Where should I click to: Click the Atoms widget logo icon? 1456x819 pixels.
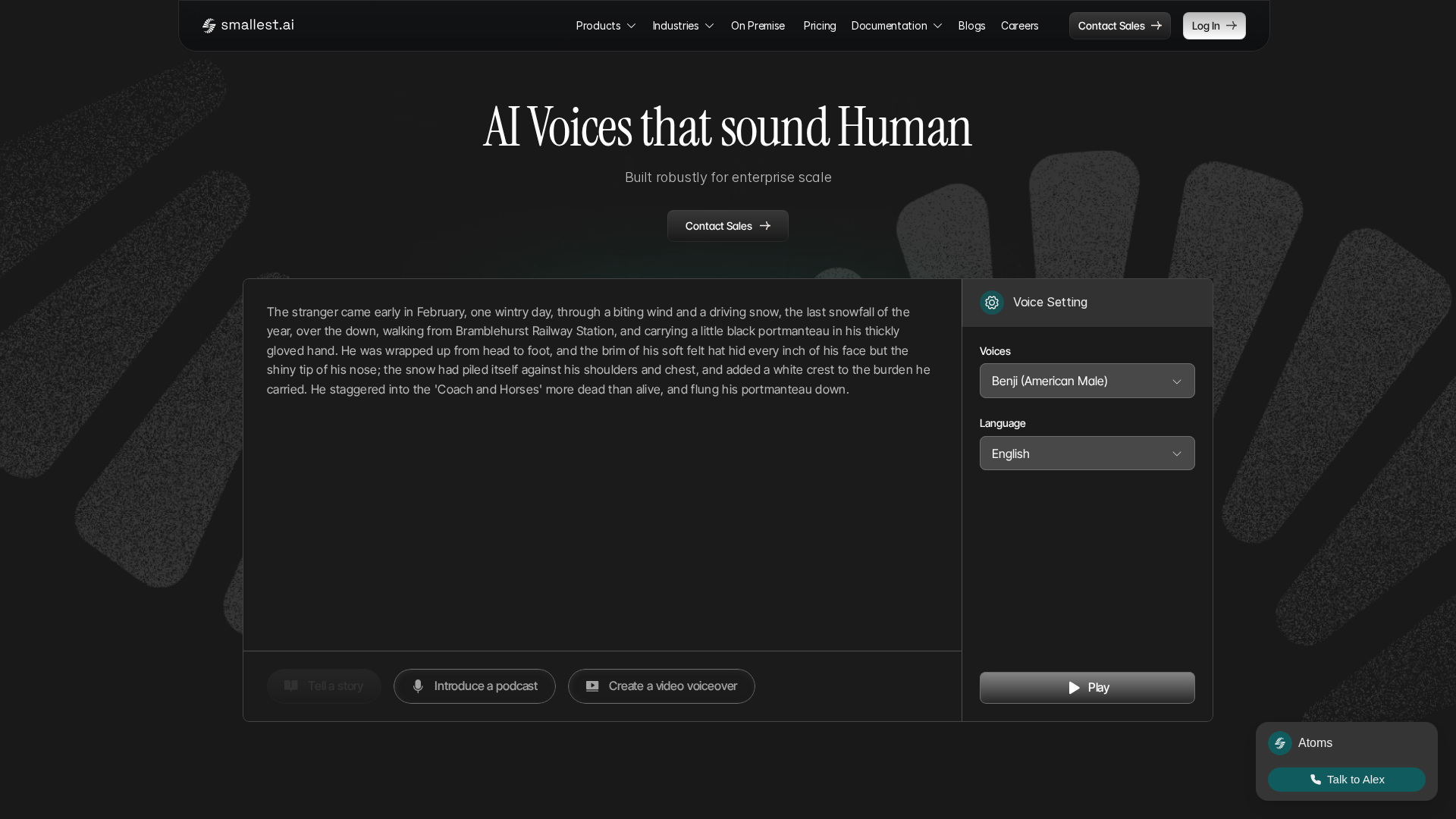pos(1279,743)
